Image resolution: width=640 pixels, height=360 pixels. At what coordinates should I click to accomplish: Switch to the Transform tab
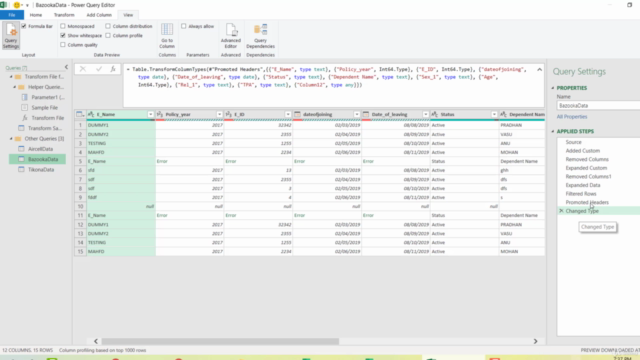pyautogui.click(x=64, y=15)
